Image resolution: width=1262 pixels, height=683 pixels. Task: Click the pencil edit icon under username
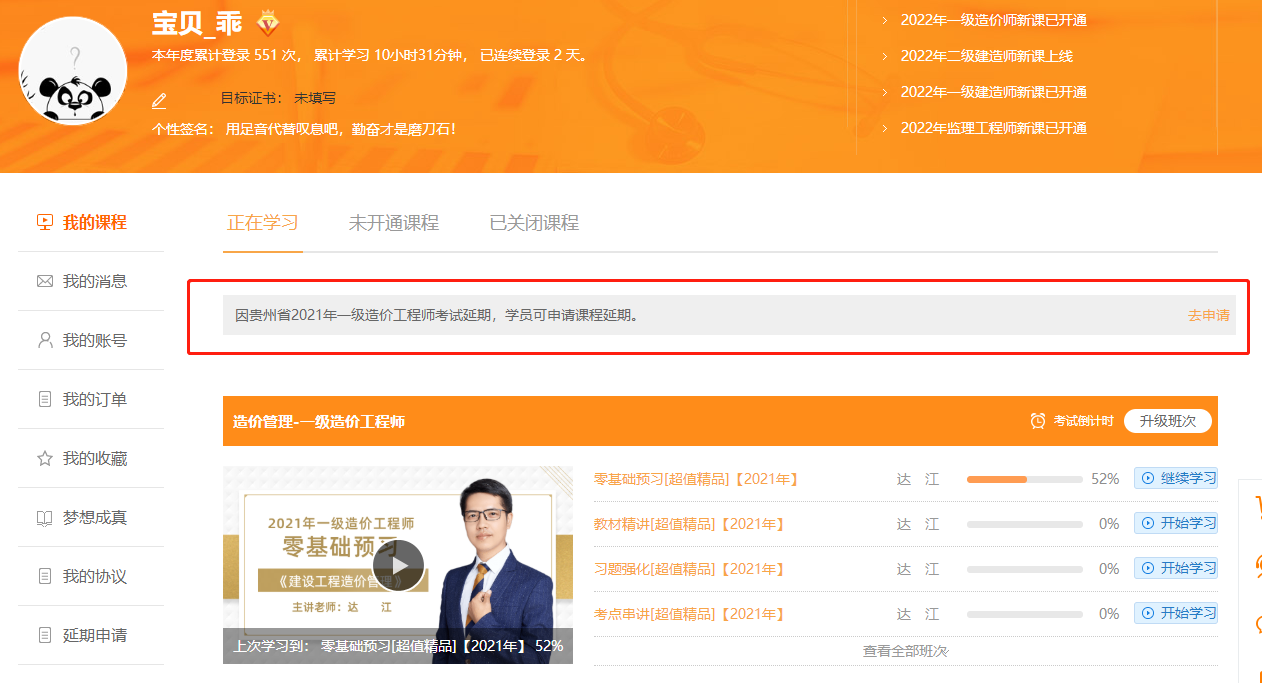(x=159, y=100)
